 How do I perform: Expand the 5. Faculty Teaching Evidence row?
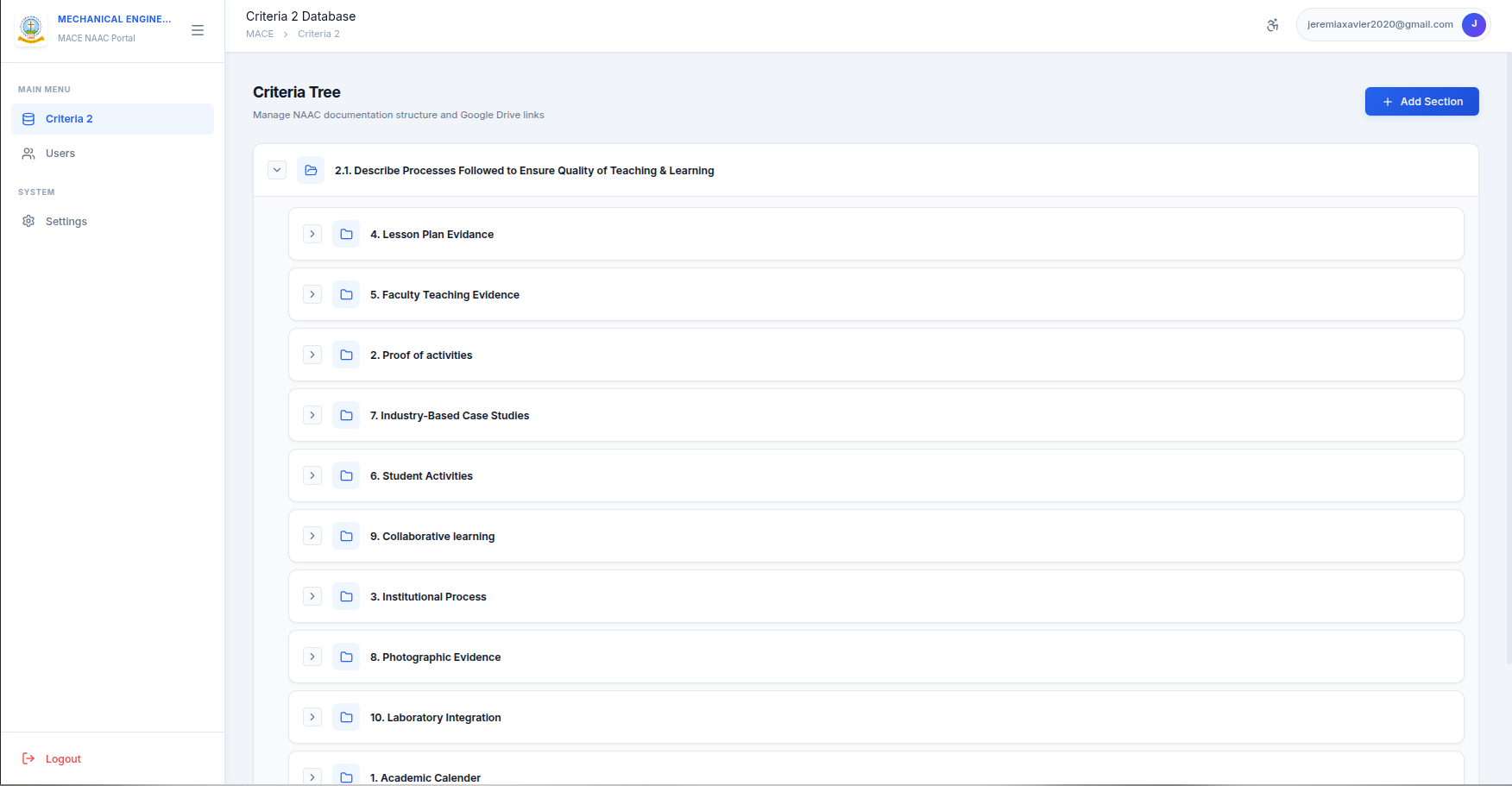click(312, 294)
